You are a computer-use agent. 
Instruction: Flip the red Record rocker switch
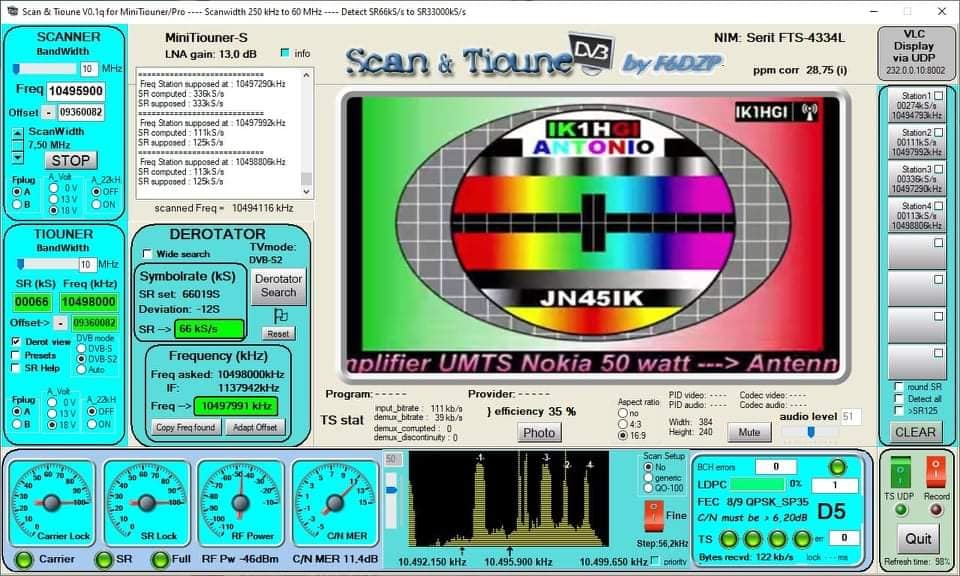click(936, 474)
